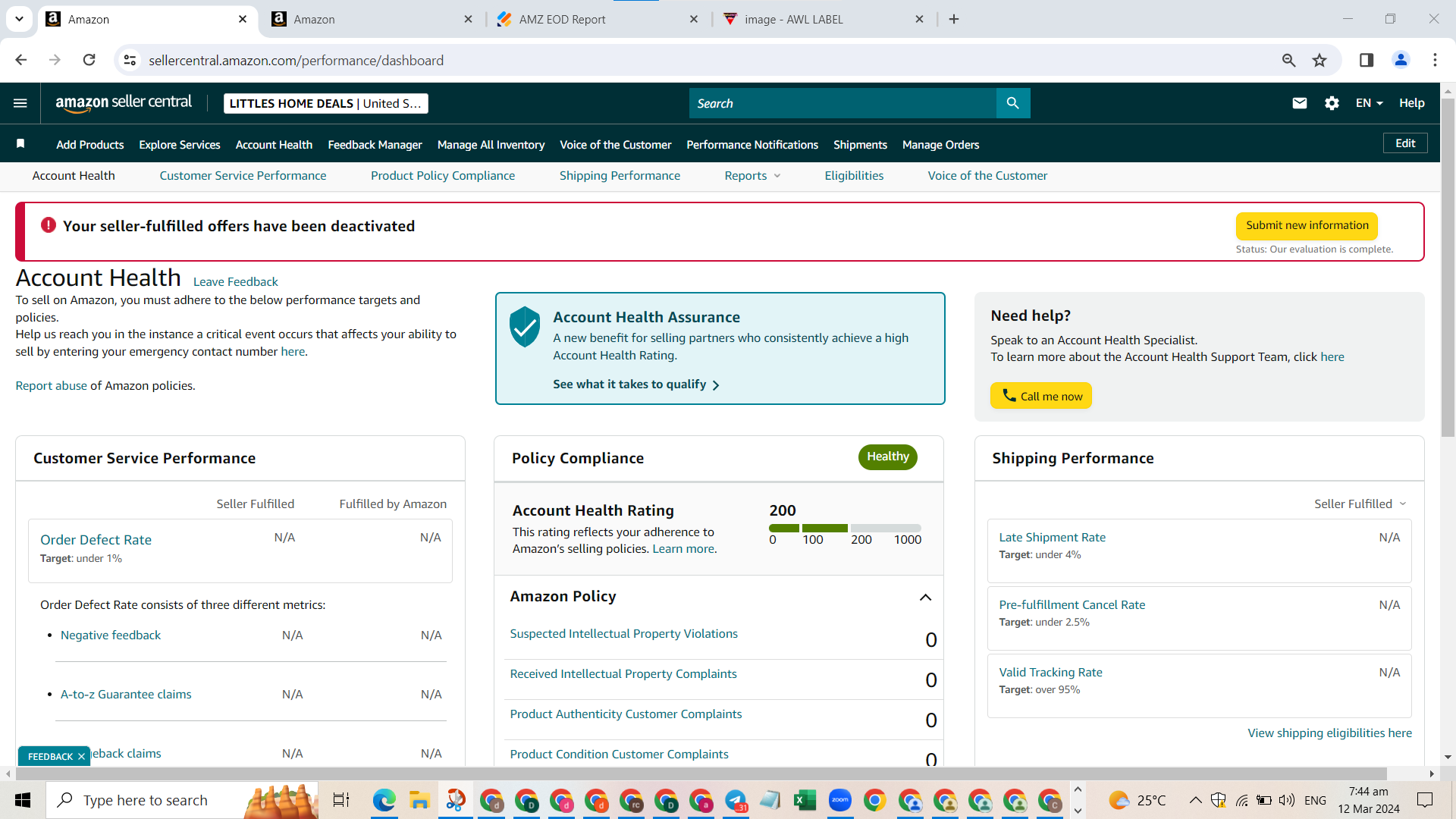The image size is (1456, 819).
Task: Click the Edit button in navigation bar
Action: pyautogui.click(x=1405, y=143)
